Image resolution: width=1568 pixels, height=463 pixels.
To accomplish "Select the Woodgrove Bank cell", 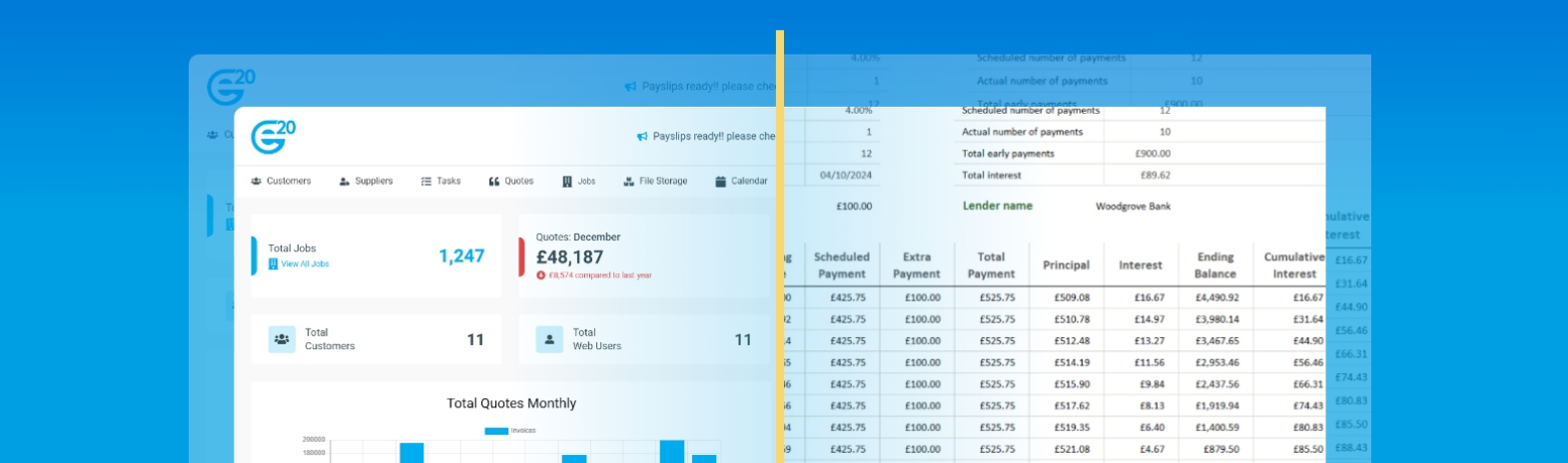I will [x=1133, y=207].
